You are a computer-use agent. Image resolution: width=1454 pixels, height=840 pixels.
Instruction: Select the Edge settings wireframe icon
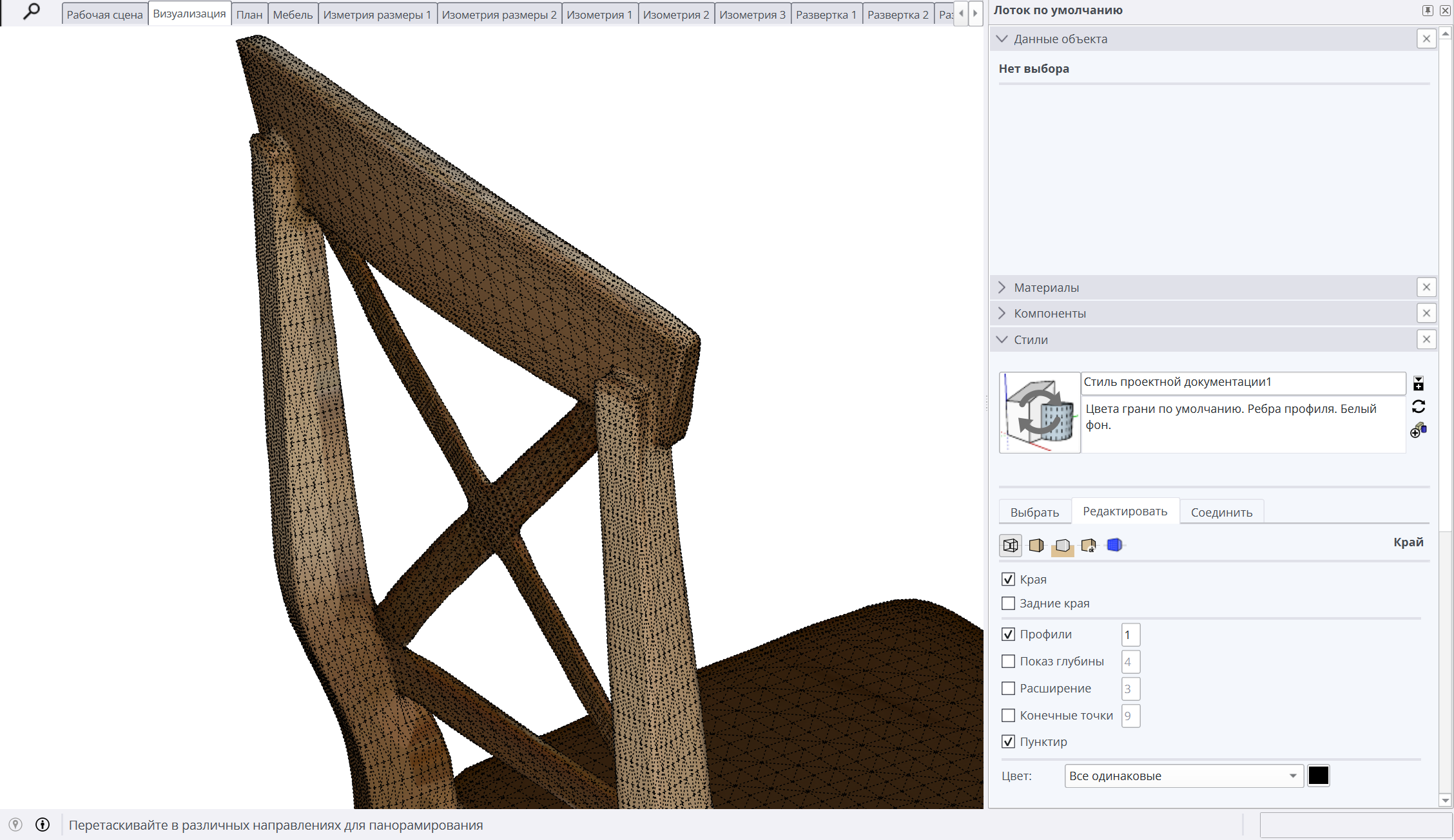1011,546
